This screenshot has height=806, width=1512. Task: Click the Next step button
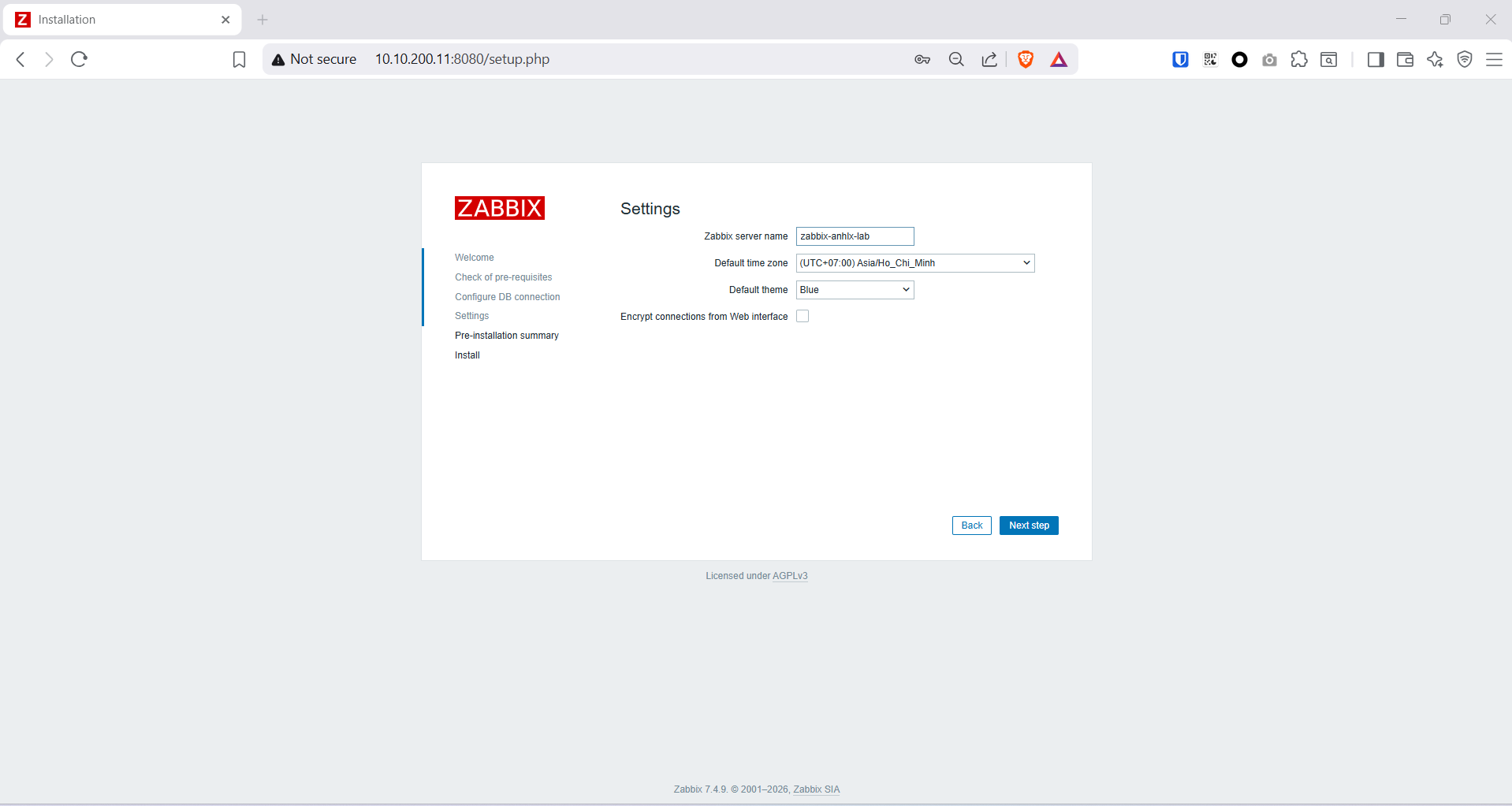click(1028, 526)
